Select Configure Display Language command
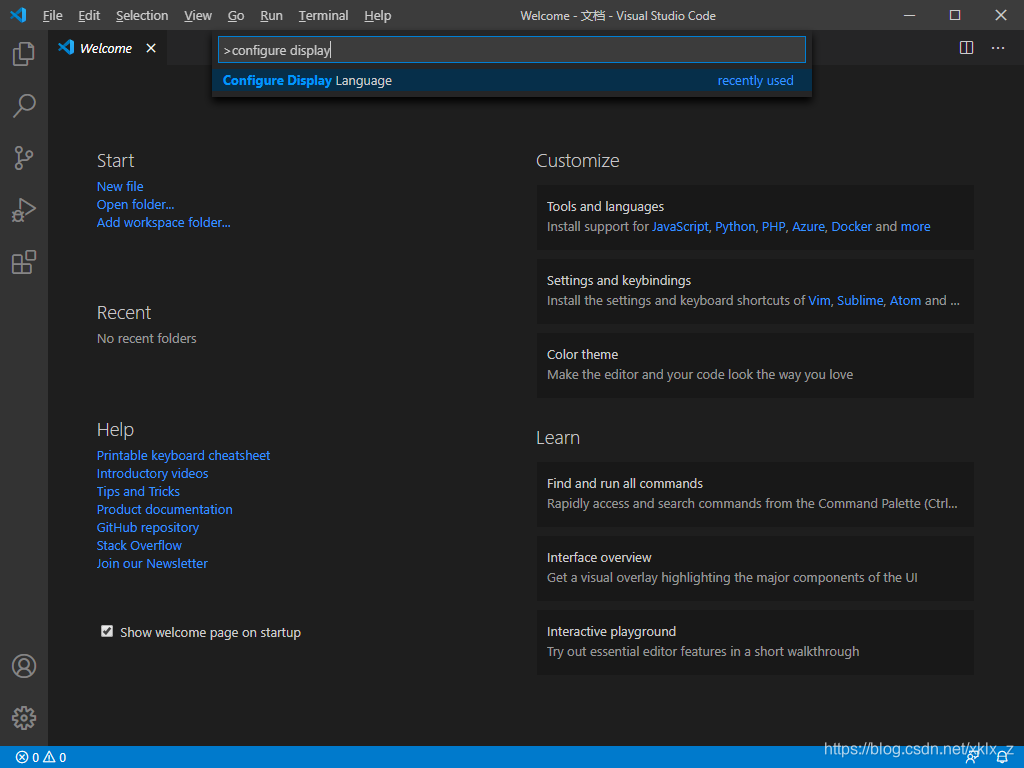Screen dimensions: 1024x768 (511, 80)
